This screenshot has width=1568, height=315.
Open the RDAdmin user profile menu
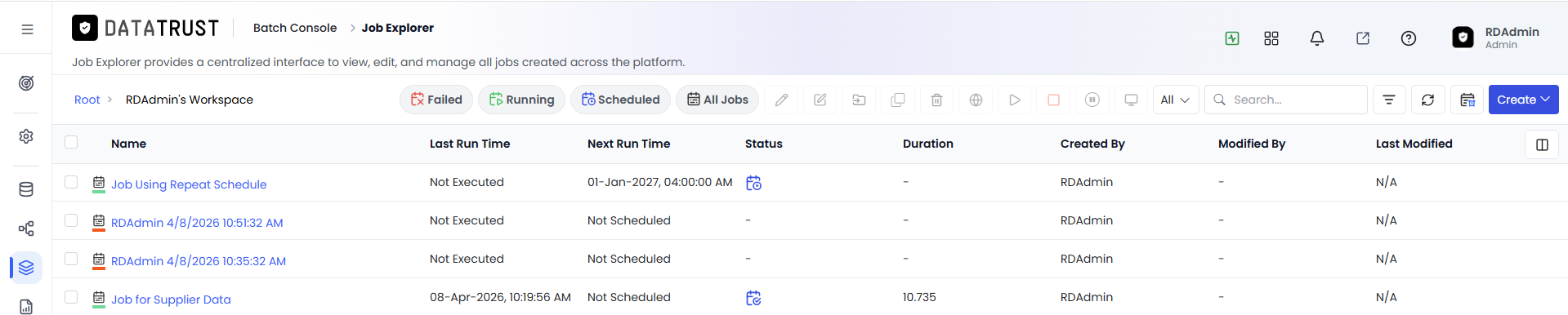click(x=1495, y=38)
